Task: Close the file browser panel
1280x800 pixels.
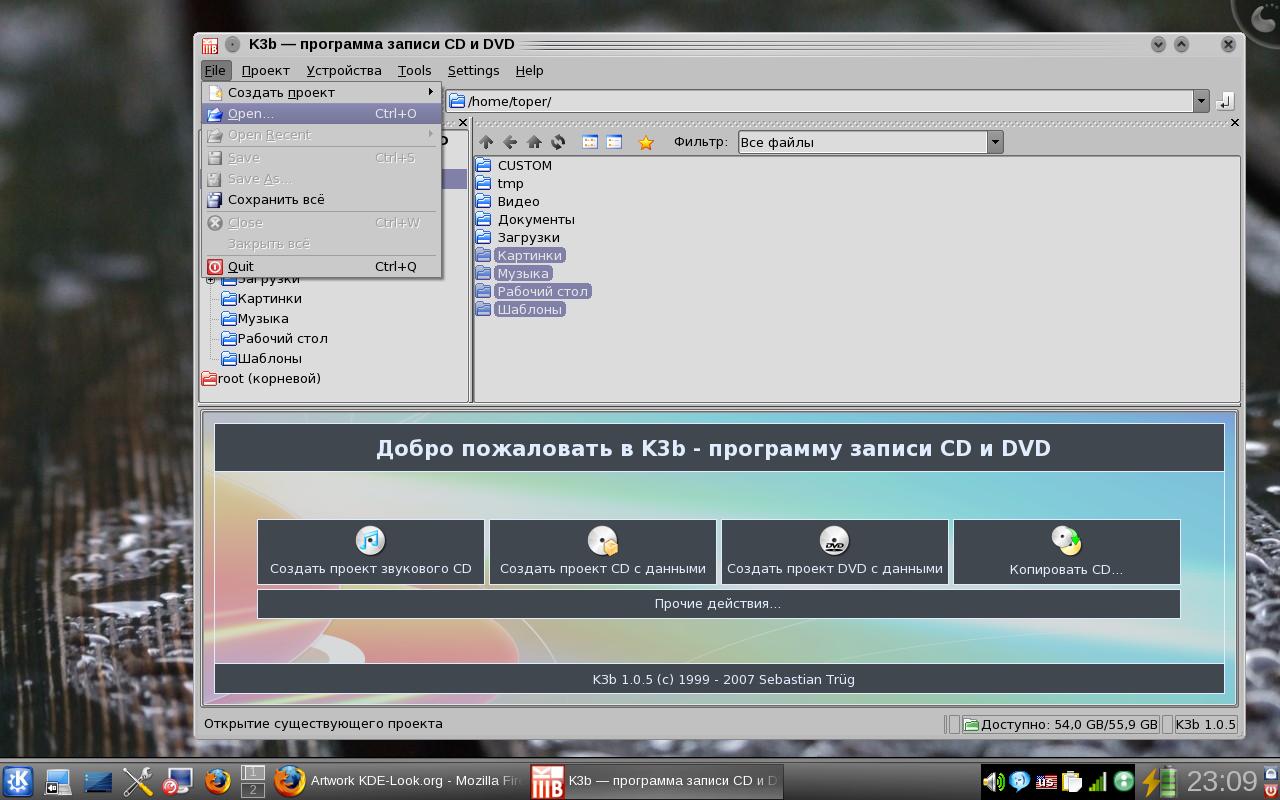Action: click(x=1234, y=123)
